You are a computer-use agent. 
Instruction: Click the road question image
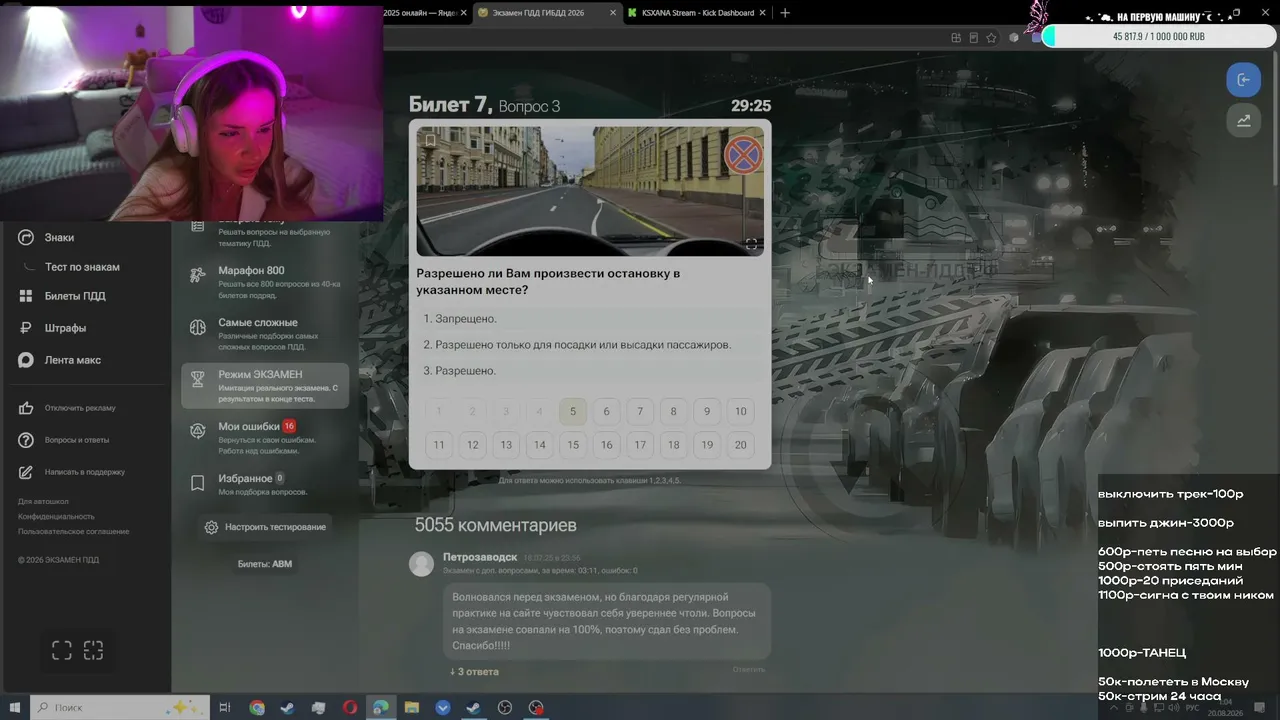[590, 191]
